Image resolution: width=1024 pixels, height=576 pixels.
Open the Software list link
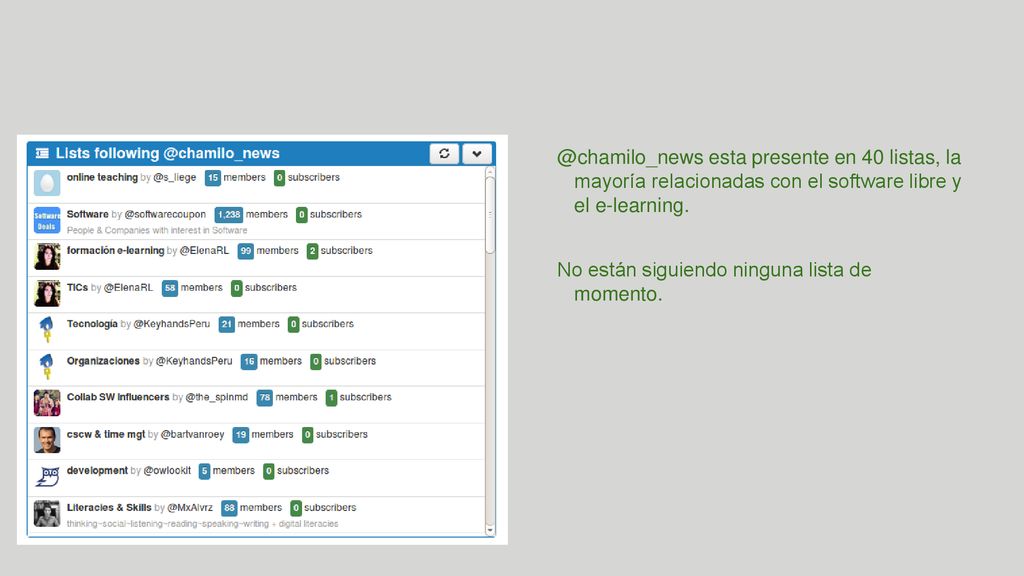tap(88, 214)
